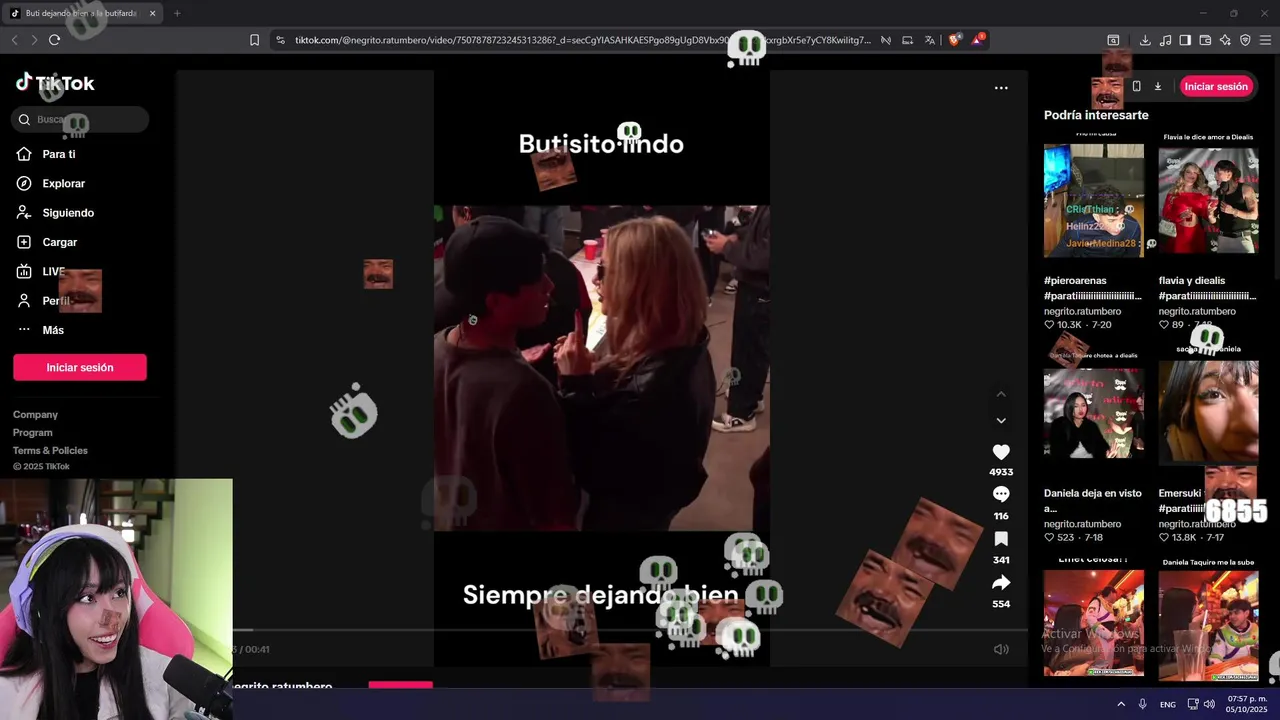Click the tiktok.com URL address bar
This screenshot has height=720, width=1280.
(583, 40)
